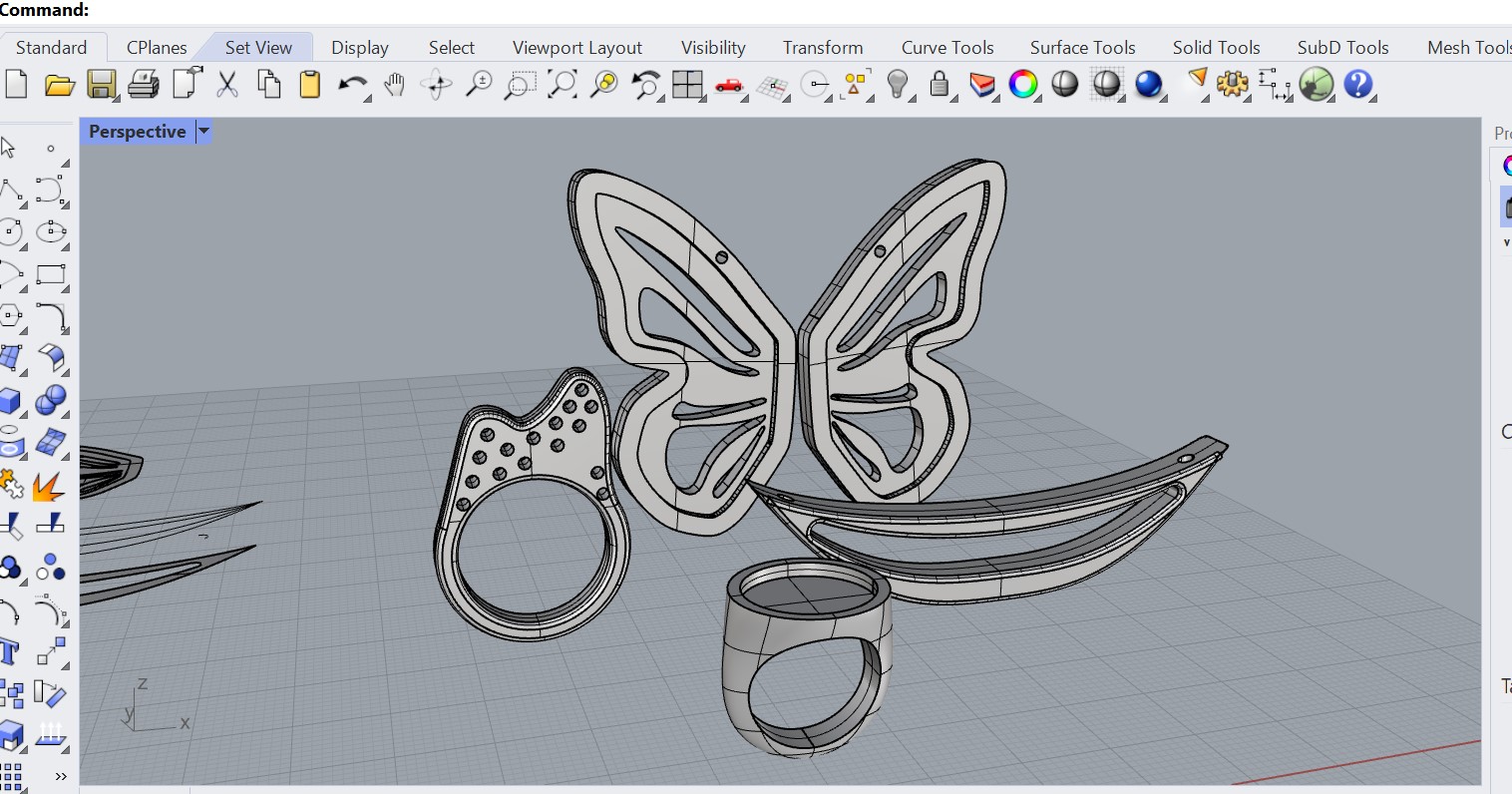Open the CPlanes toolbar tab
This screenshot has height=794, width=1512.
point(157,47)
